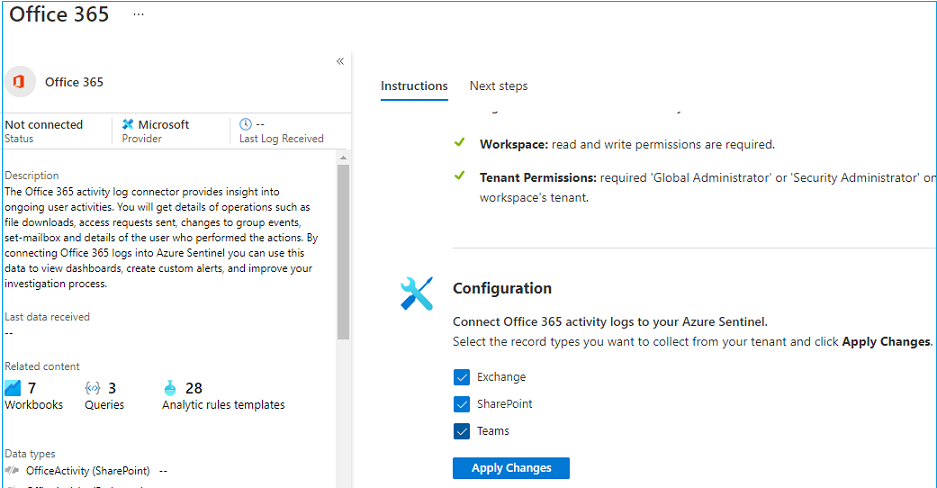This screenshot has width=937, height=488.
Task: Click the Queries code icon
Action: tap(93, 388)
